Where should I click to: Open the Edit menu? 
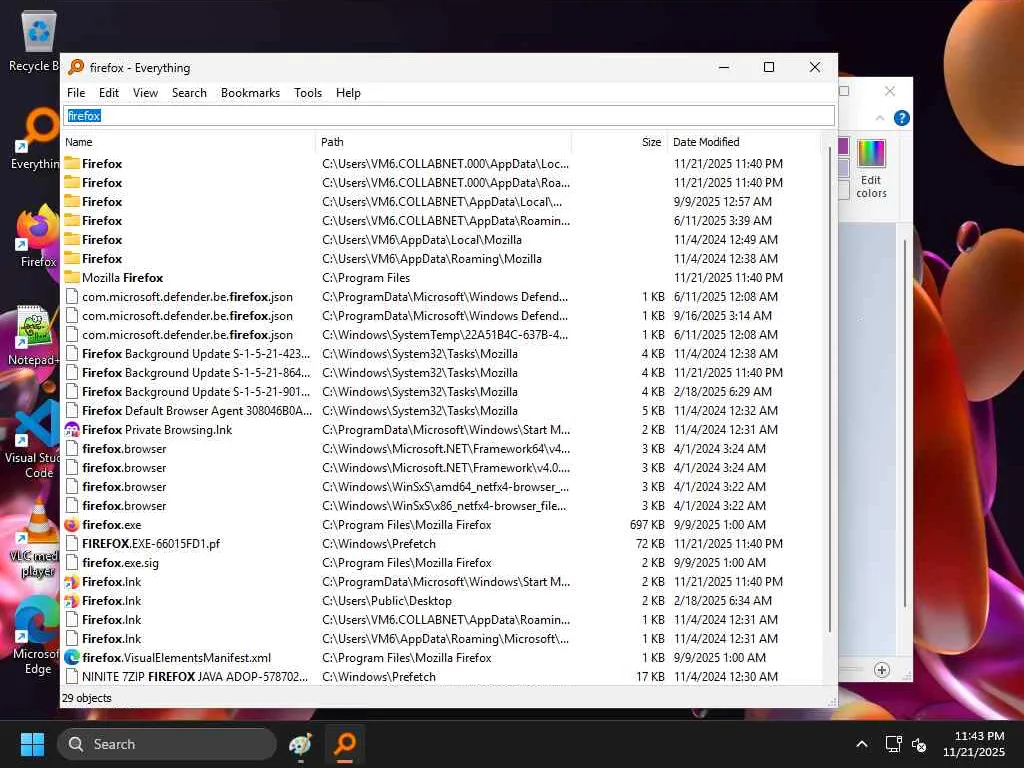108,93
